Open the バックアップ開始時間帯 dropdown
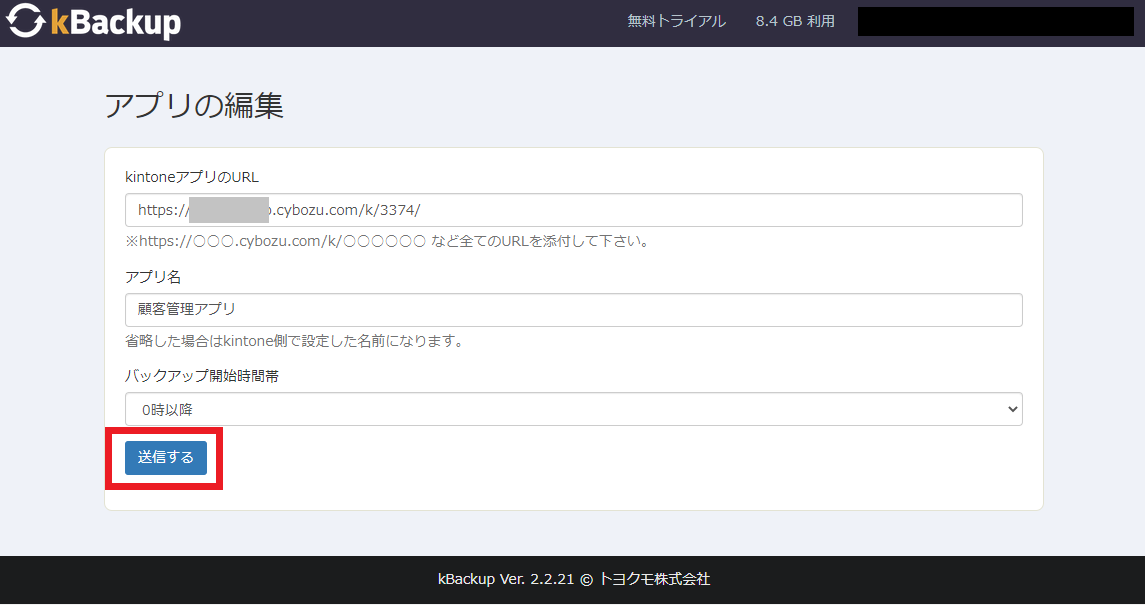 (573, 409)
